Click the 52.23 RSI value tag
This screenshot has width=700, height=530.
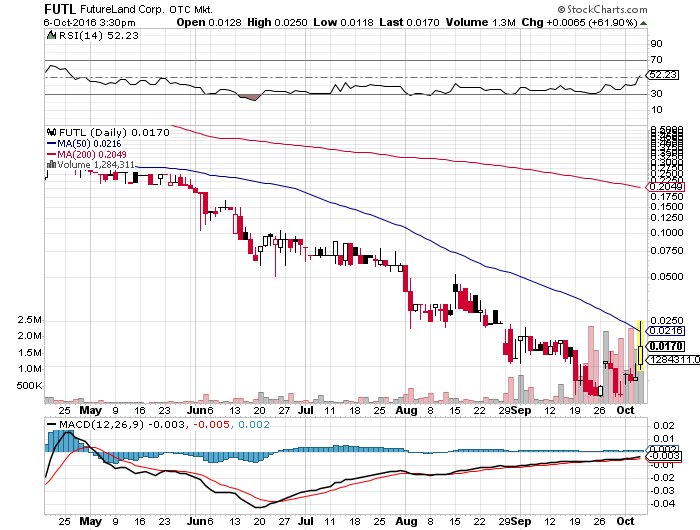tap(663, 75)
